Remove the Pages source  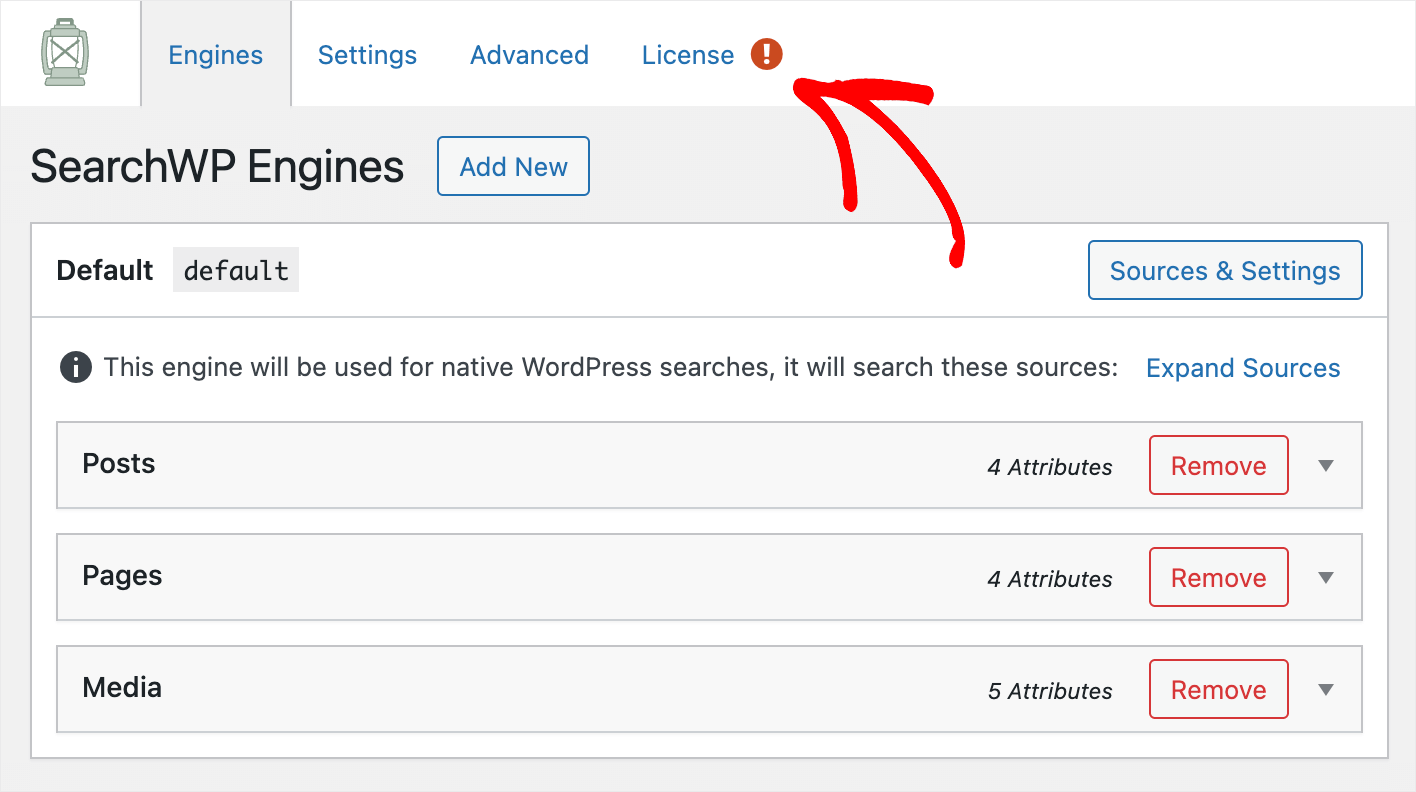tap(1219, 578)
